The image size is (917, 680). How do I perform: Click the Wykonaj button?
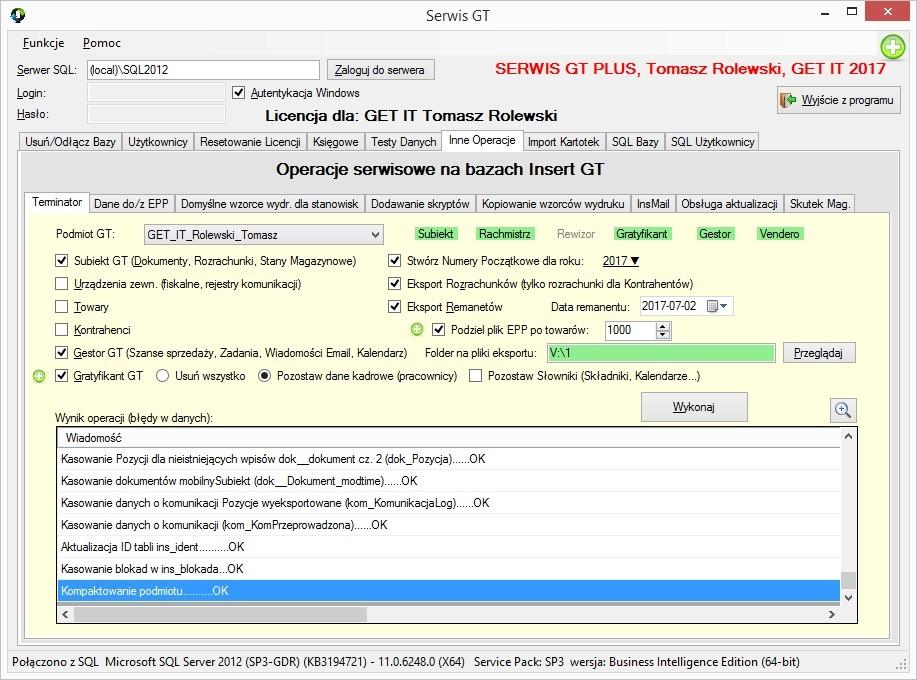(694, 407)
